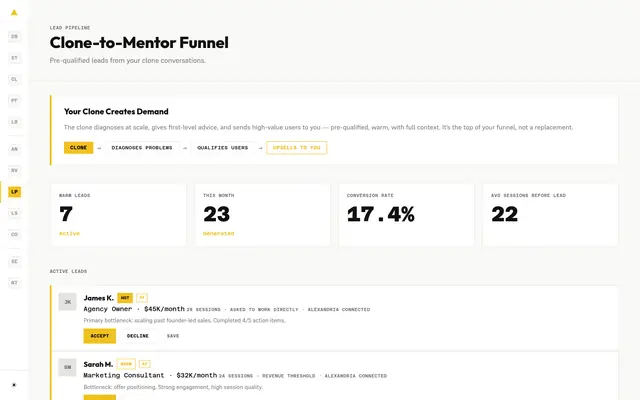Click the "LEAD PIPELINE" breadcrumb label
The image size is (640, 400).
click(70, 28)
